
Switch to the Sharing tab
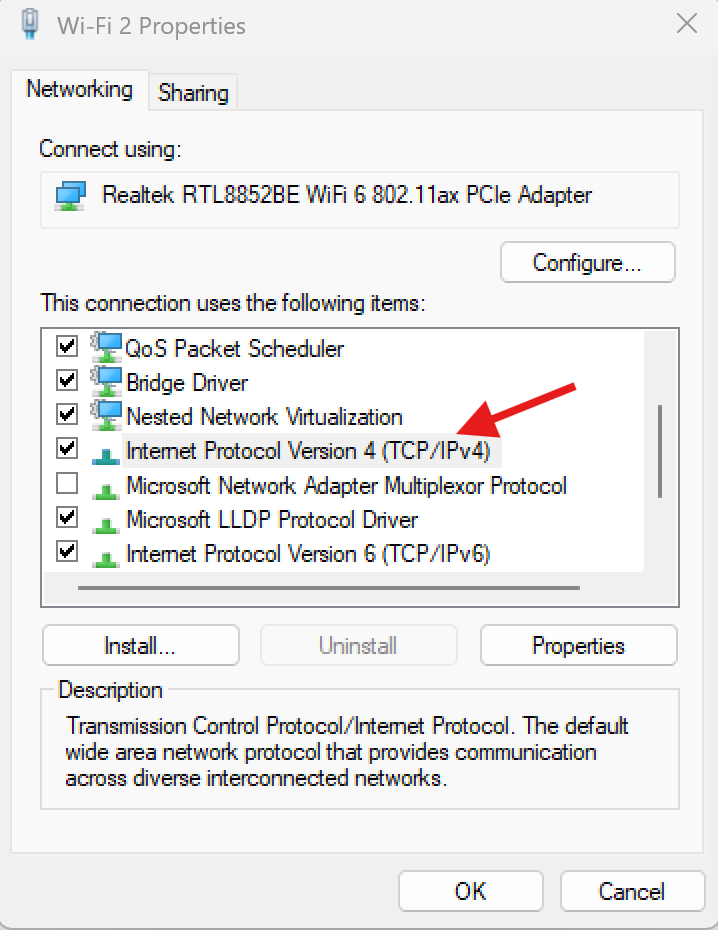[193, 93]
